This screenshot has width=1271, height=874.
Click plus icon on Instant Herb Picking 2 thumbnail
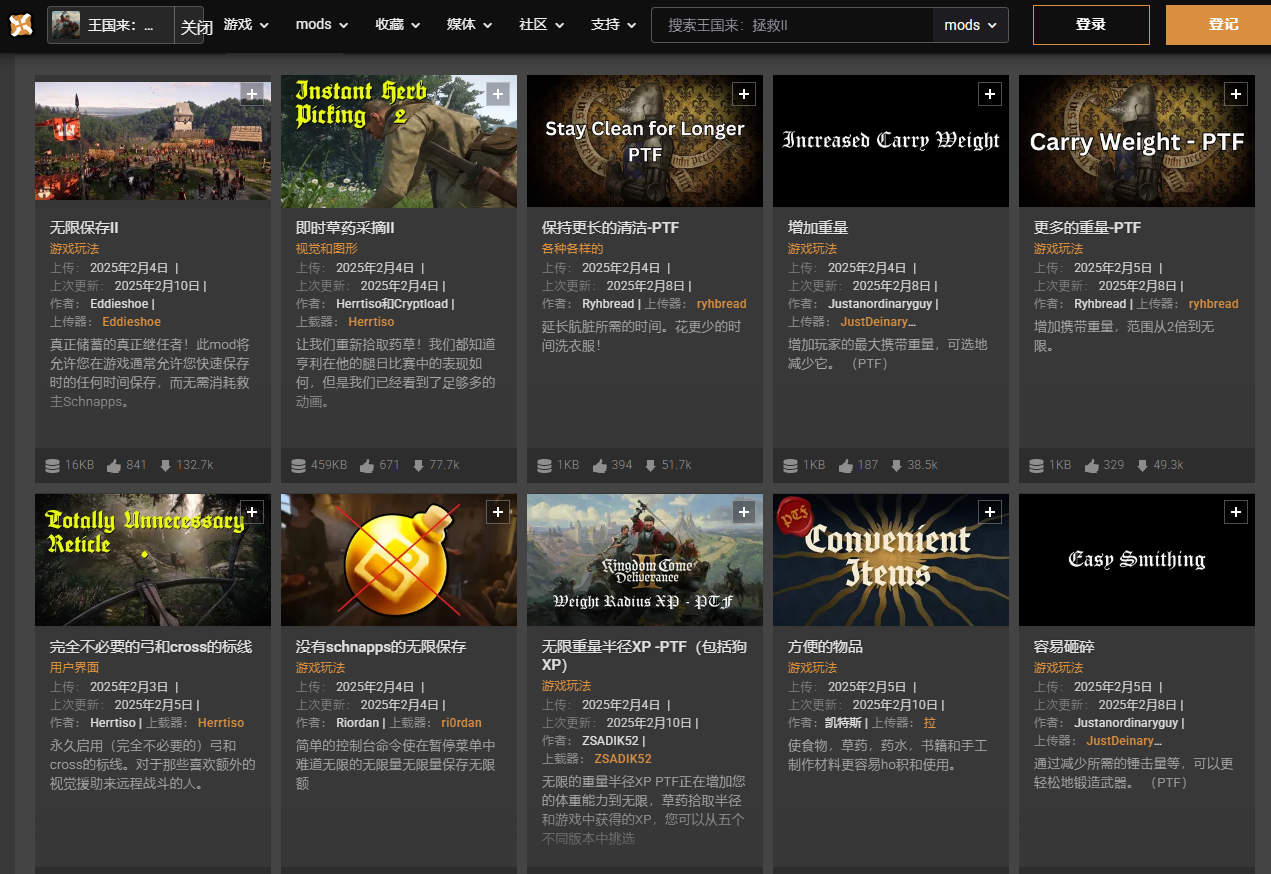click(x=498, y=94)
